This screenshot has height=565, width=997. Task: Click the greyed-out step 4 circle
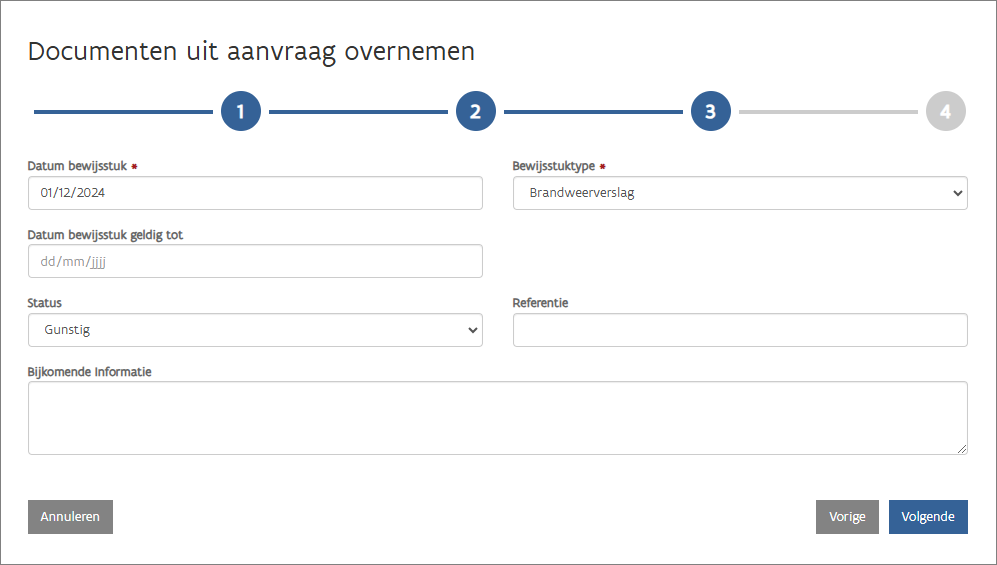(x=945, y=111)
